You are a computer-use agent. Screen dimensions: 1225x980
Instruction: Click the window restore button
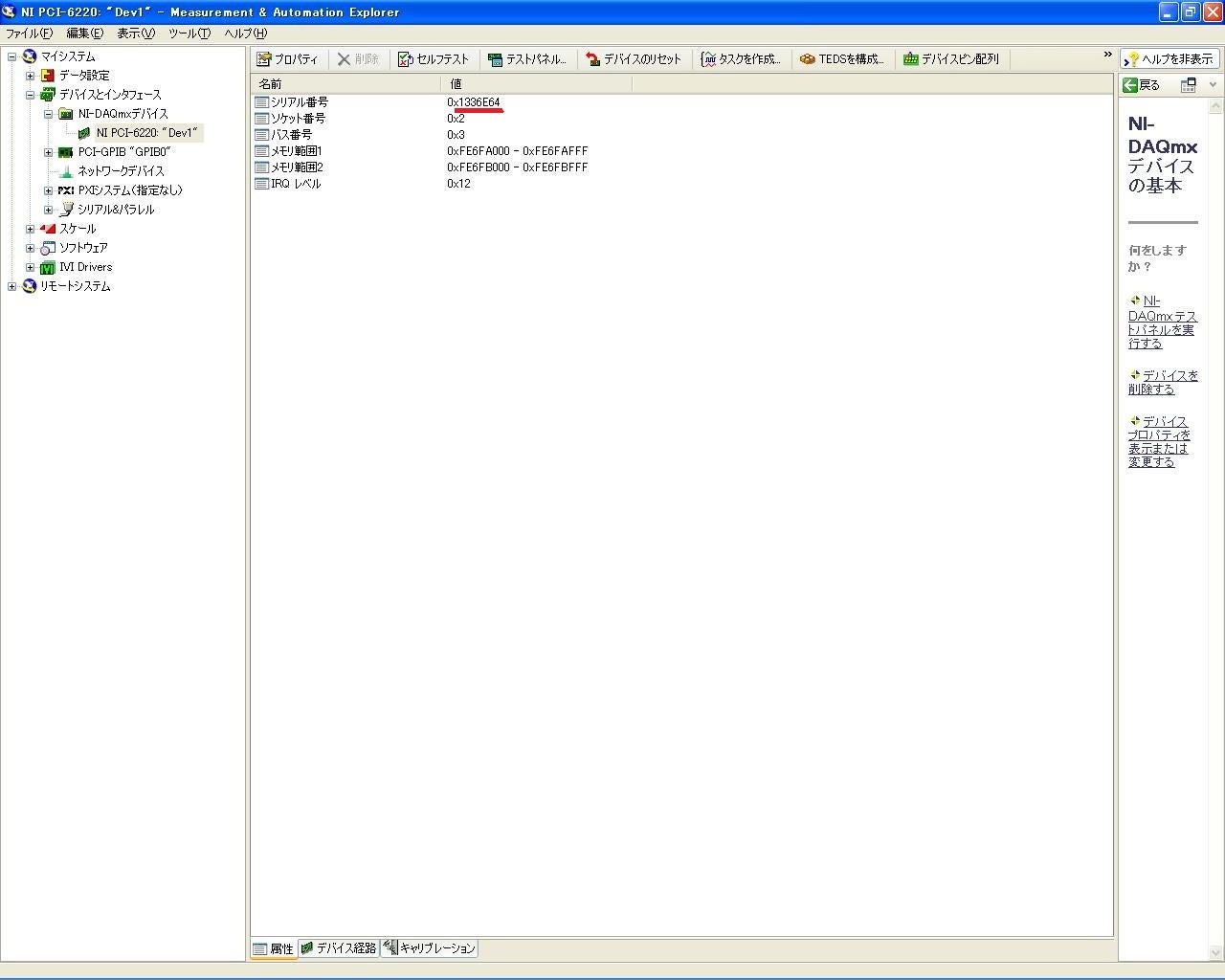tap(1190, 12)
